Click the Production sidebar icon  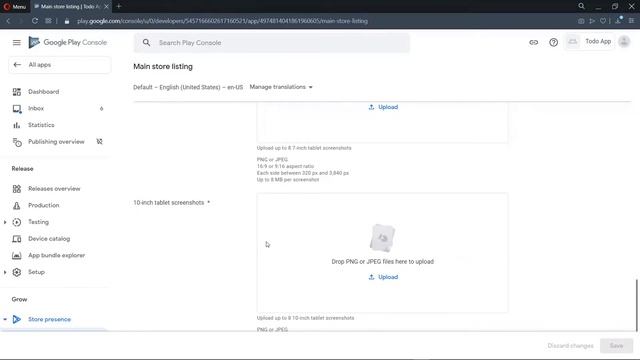17,205
